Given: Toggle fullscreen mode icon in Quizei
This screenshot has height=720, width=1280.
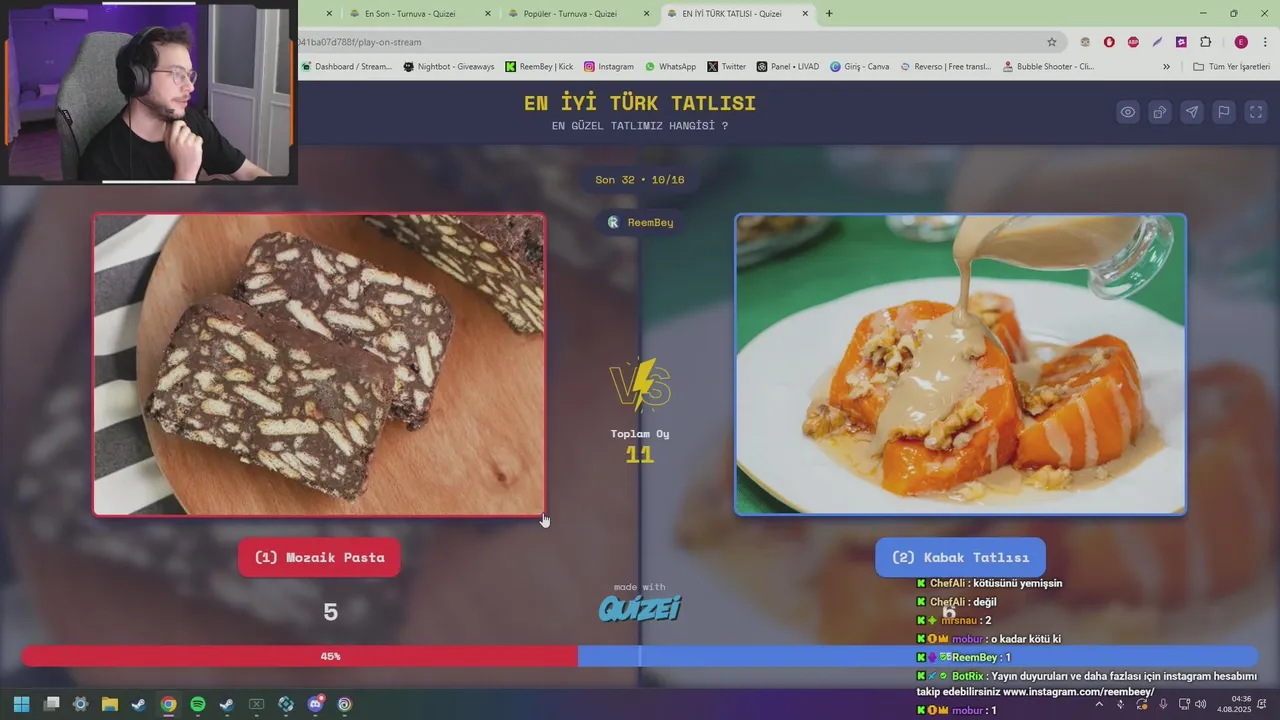Looking at the screenshot, I should tap(1256, 112).
